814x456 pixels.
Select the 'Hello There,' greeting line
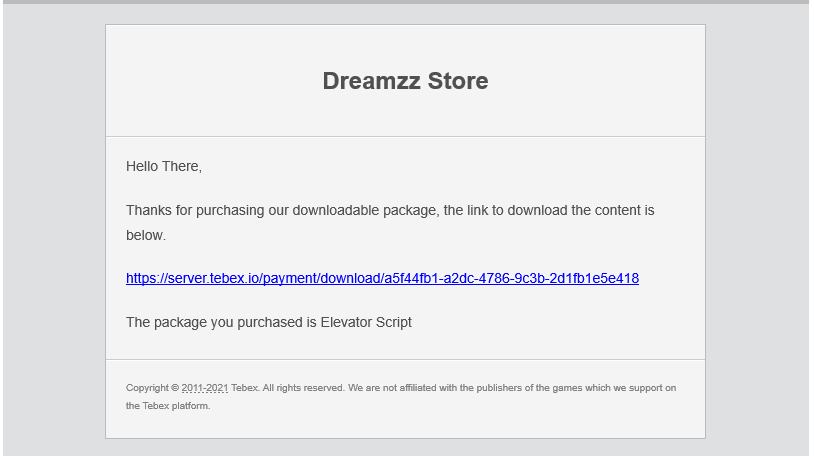click(x=164, y=166)
